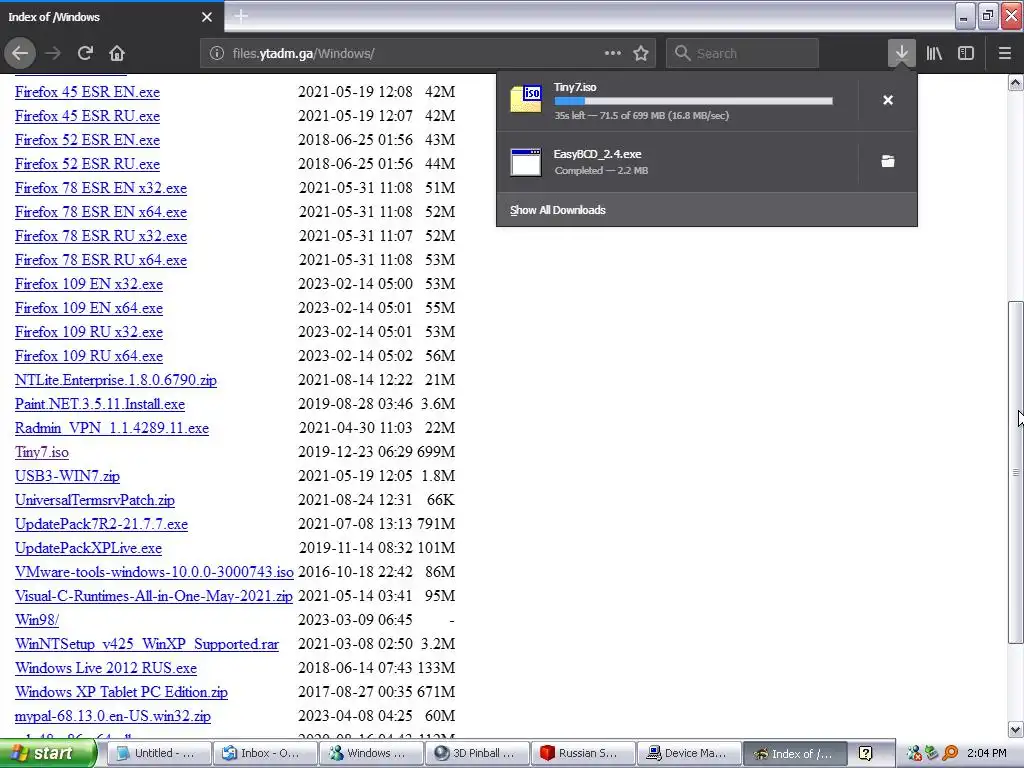Click the page scrollbar down arrow
The height and width of the screenshot is (768, 1024).
[x=1016, y=729]
